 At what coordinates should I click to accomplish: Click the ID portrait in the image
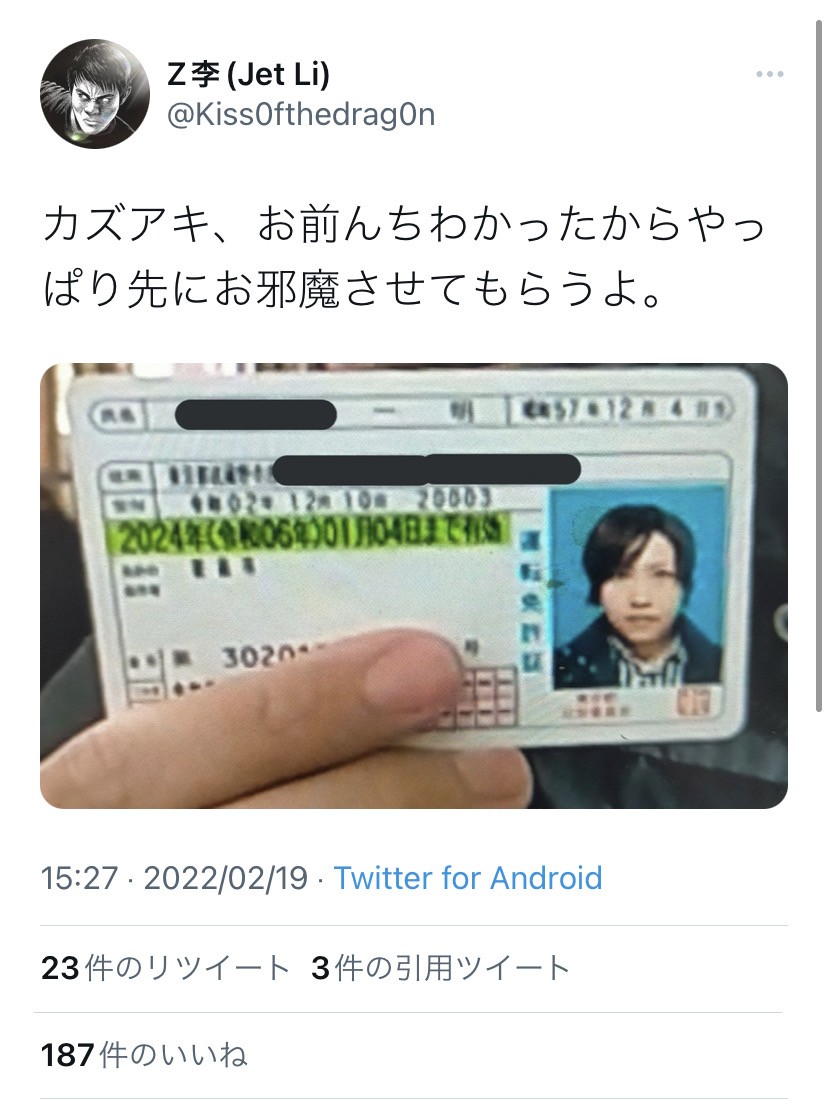(637, 586)
